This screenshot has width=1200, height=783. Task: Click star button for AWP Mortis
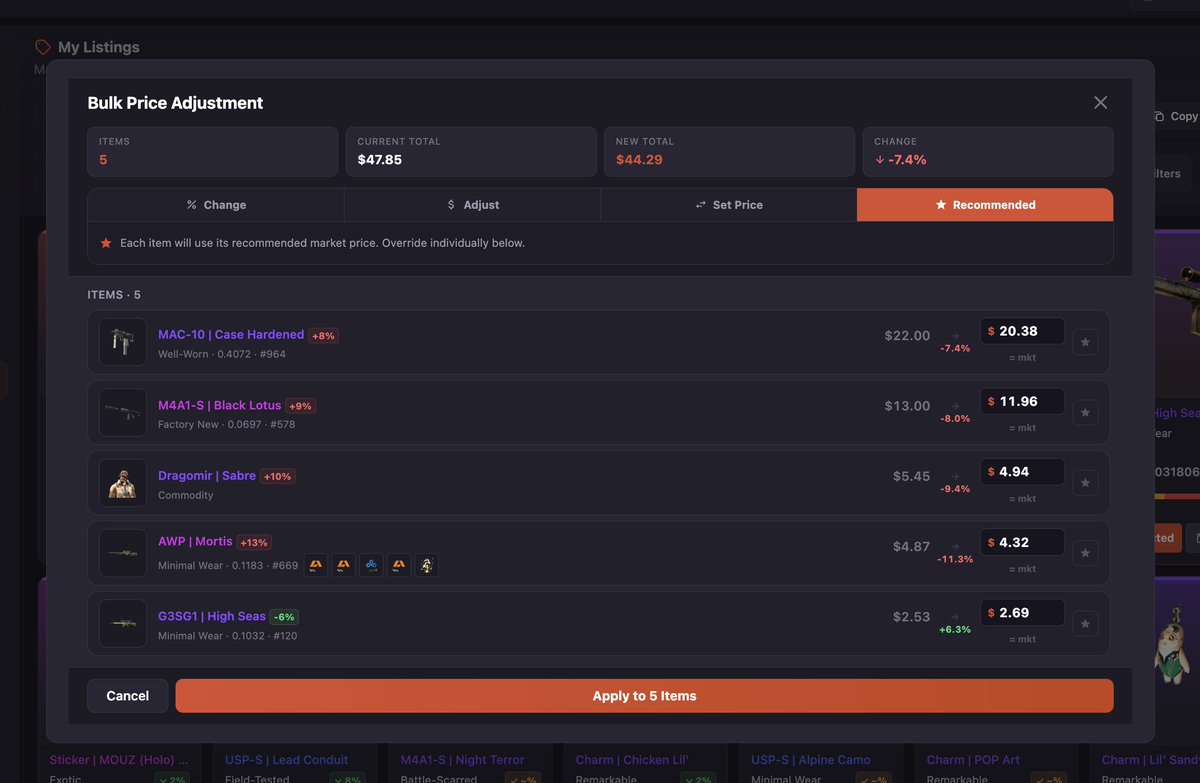pyautogui.click(x=1086, y=554)
